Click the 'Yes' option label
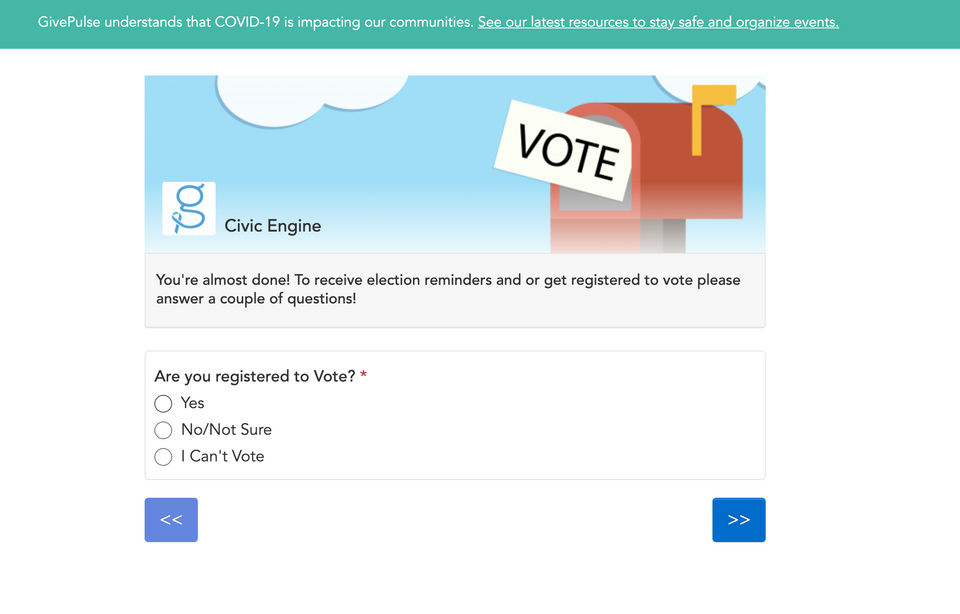The height and width of the screenshot is (614, 960). point(192,403)
